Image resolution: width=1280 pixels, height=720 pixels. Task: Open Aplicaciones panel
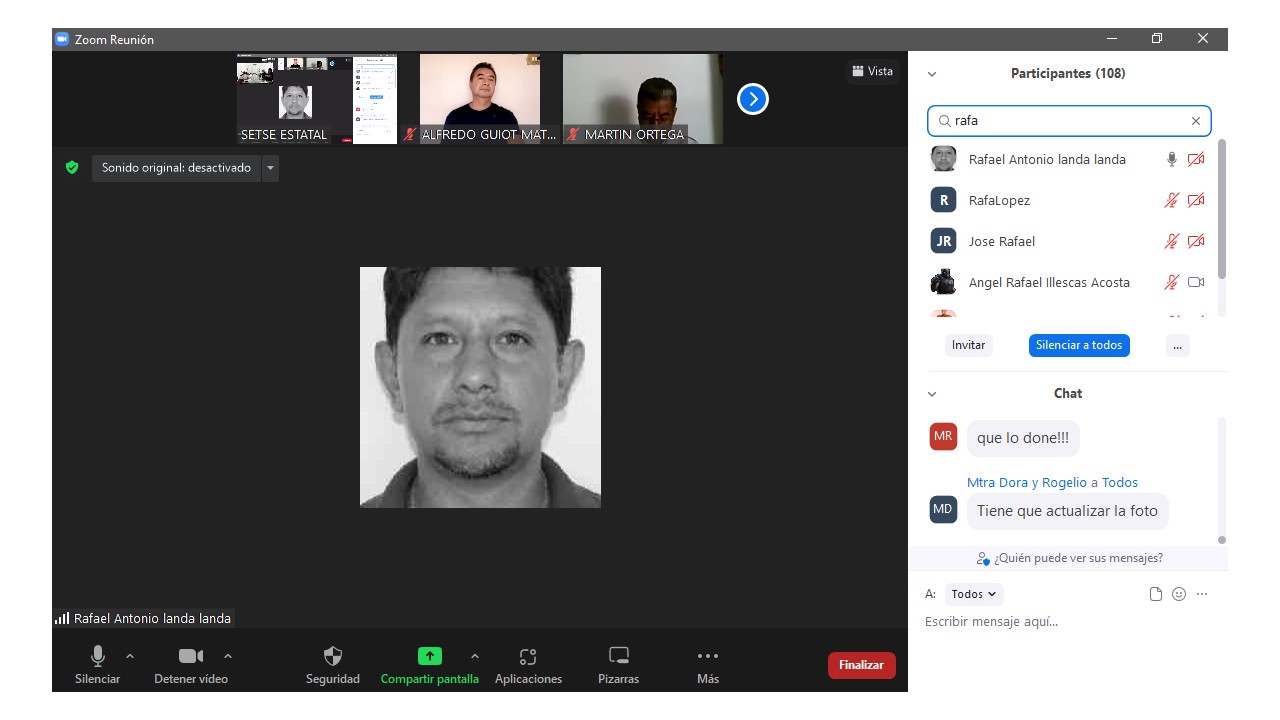click(x=528, y=665)
